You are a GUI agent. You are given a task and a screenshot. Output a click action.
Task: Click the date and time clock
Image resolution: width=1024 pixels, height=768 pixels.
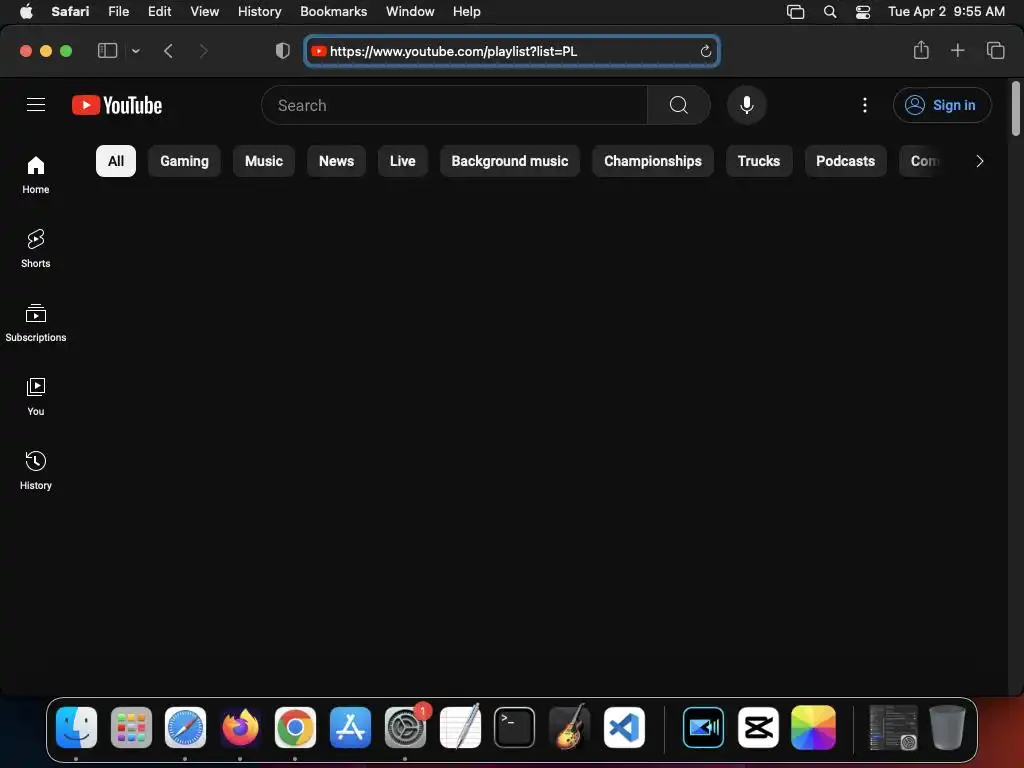(x=946, y=11)
